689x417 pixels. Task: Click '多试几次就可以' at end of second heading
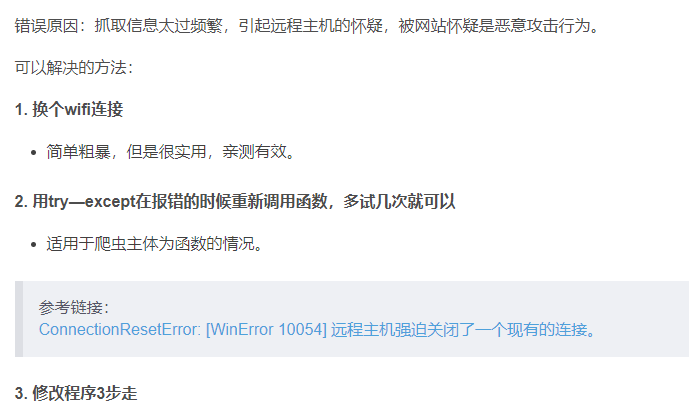(399, 202)
